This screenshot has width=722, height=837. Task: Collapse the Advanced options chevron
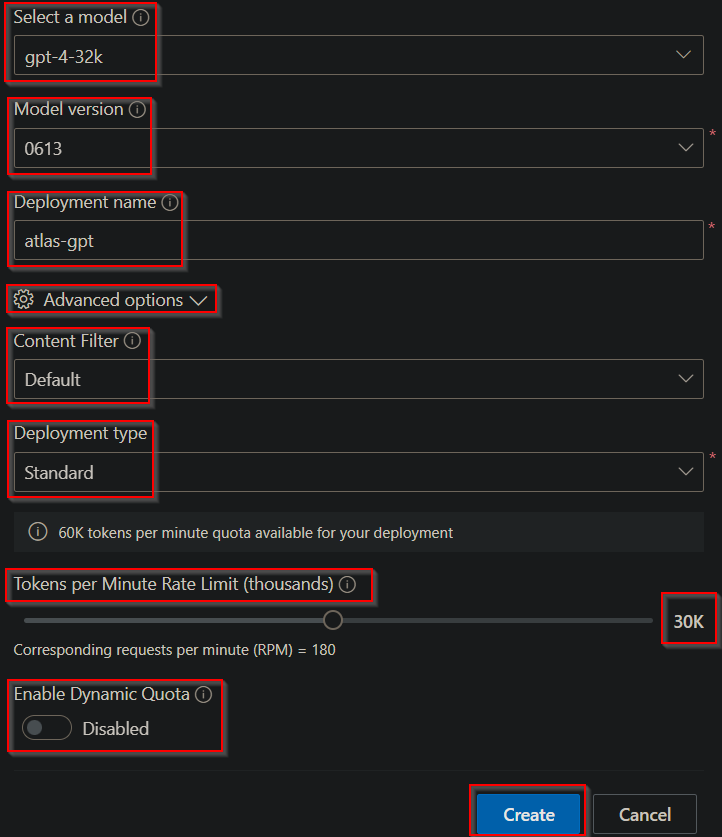pos(198,300)
